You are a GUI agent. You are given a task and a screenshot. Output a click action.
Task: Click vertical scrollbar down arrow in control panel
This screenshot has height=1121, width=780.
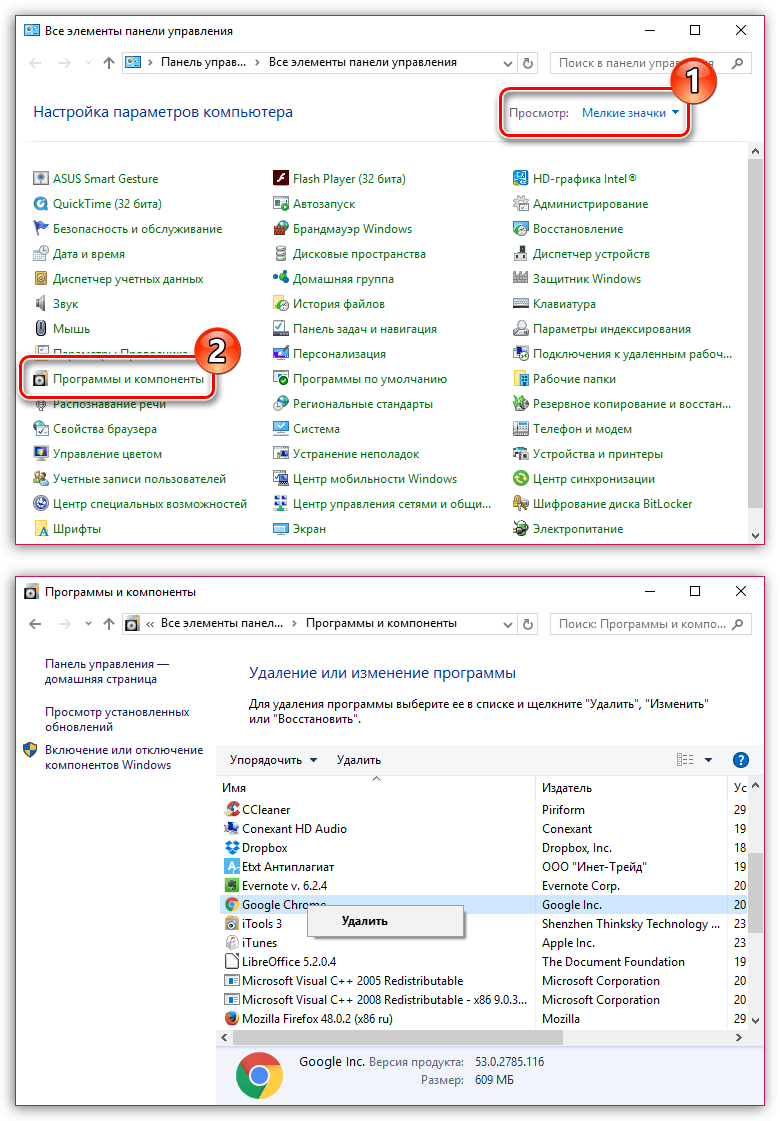(755, 535)
